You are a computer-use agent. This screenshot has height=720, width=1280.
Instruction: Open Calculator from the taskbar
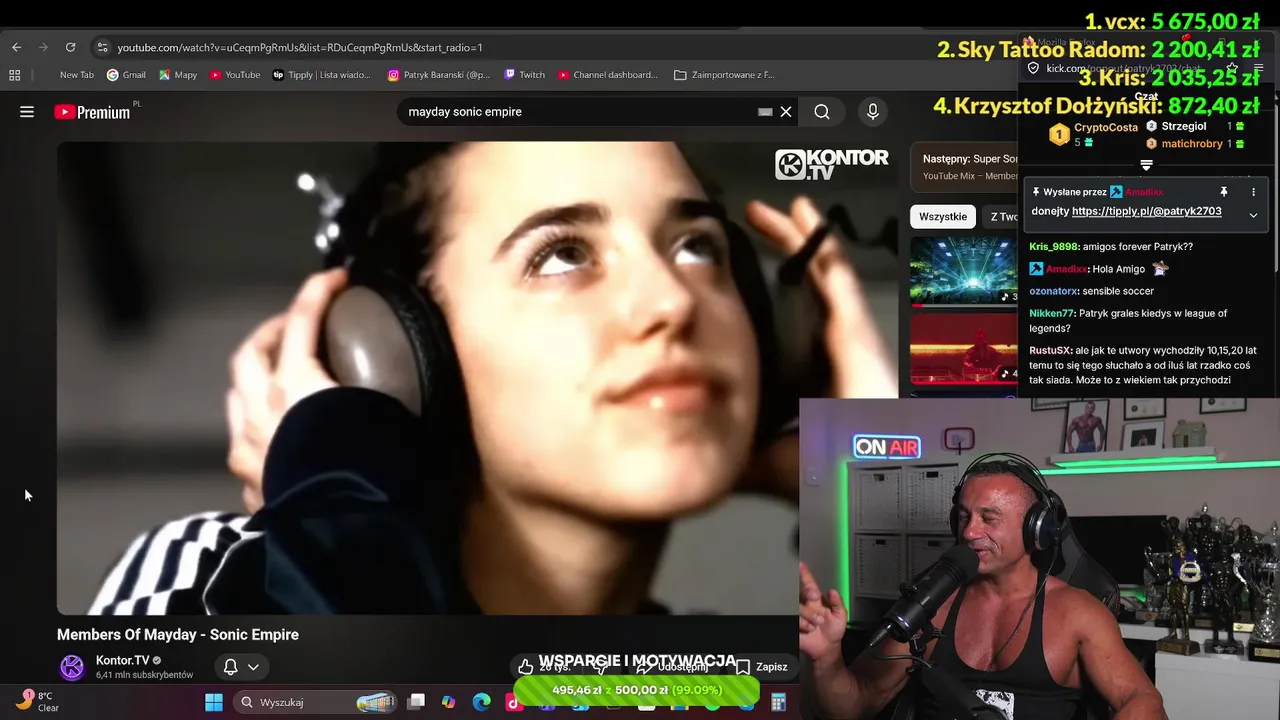click(x=778, y=702)
